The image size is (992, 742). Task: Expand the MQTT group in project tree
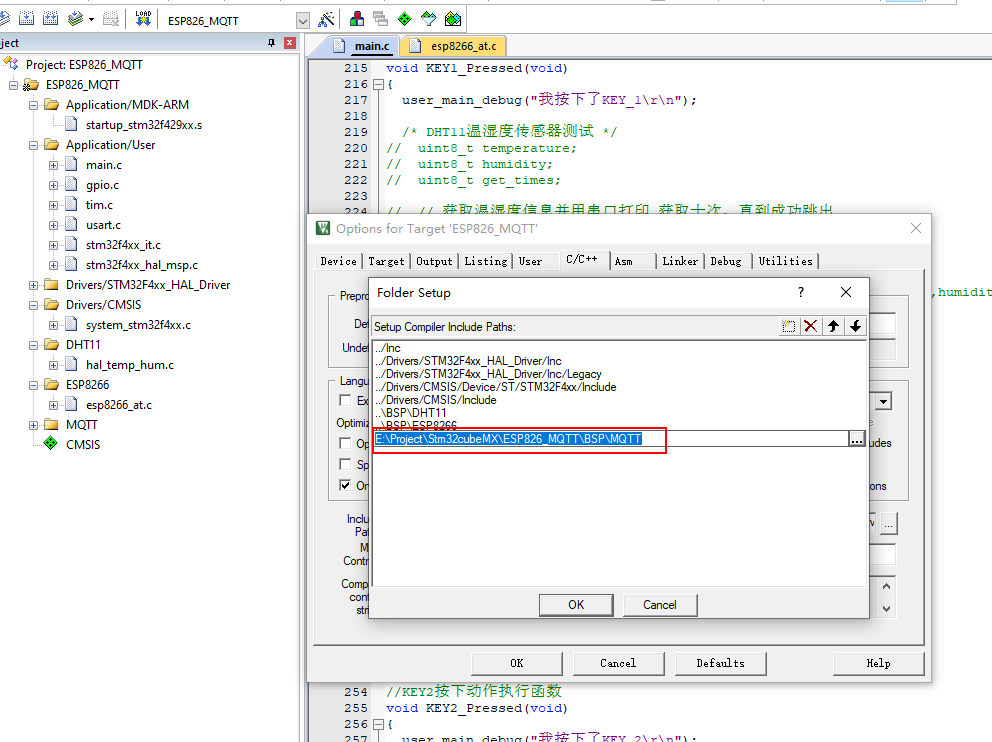pyautogui.click(x=34, y=425)
